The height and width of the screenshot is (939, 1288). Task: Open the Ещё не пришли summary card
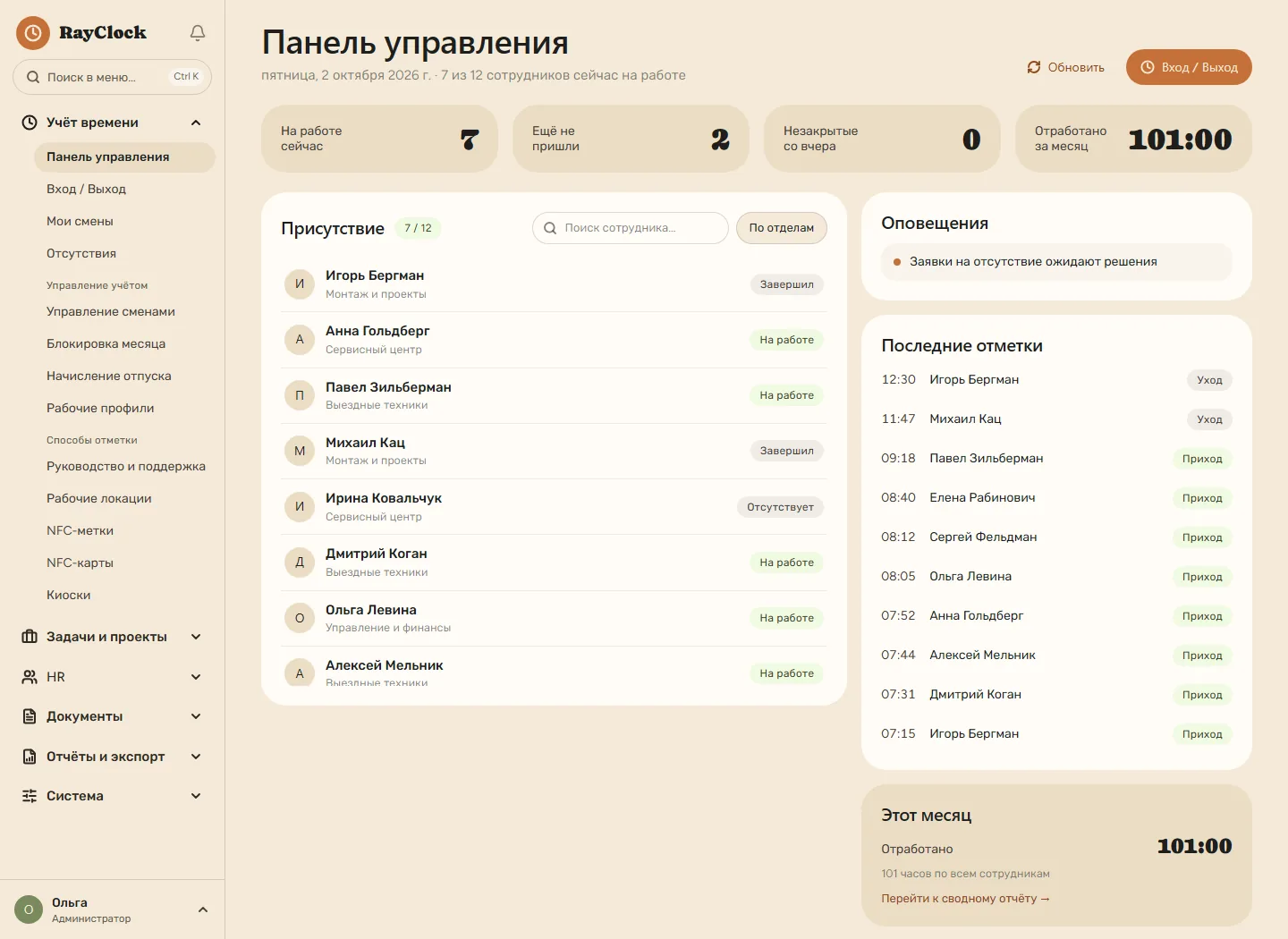[631, 139]
